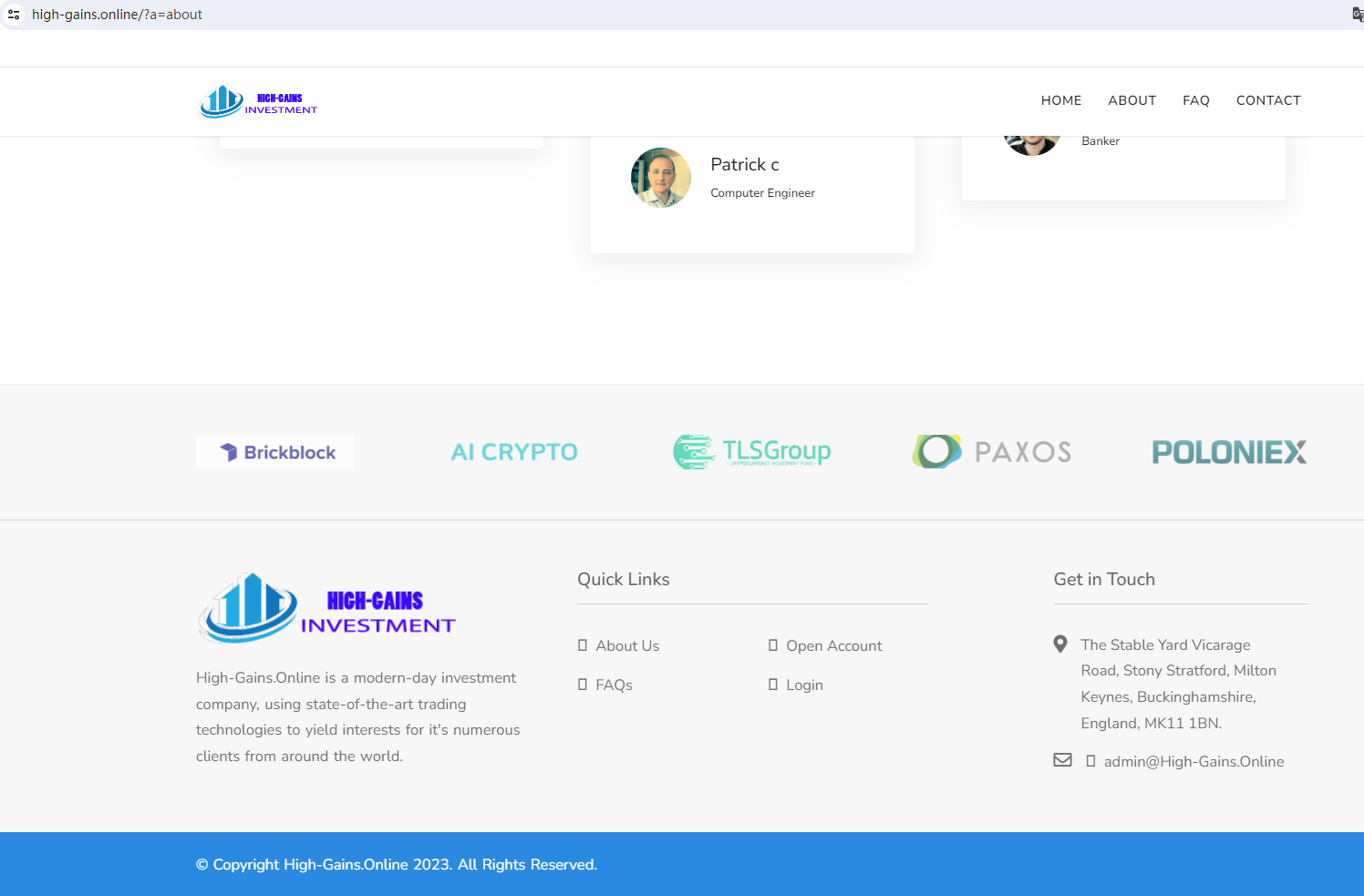
Task: Click the TLSGroup partner logo
Action: pyautogui.click(x=752, y=452)
